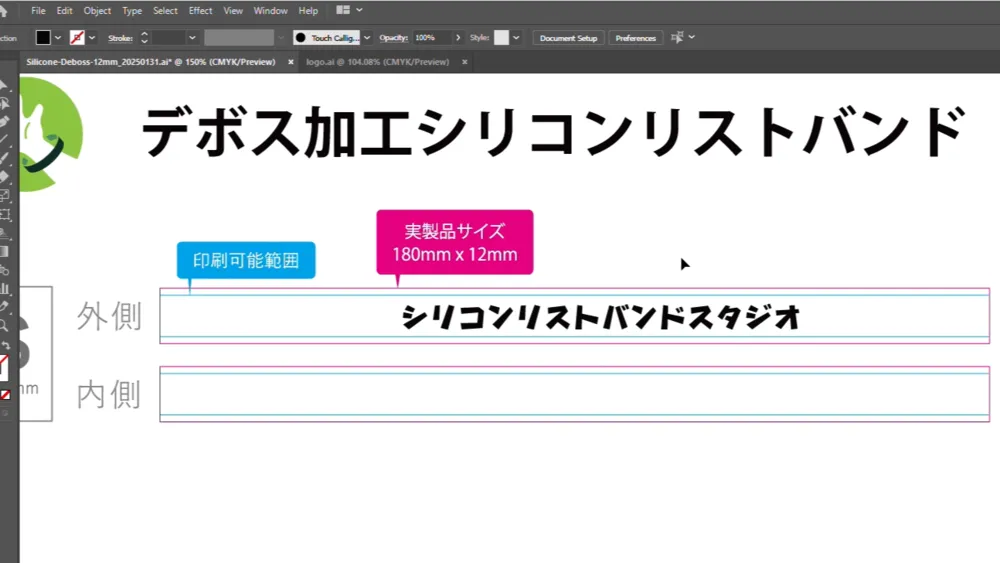Viewport: 1000px width, 563px height.
Task: Open the Effect menu
Action: (x=200, y=11)
